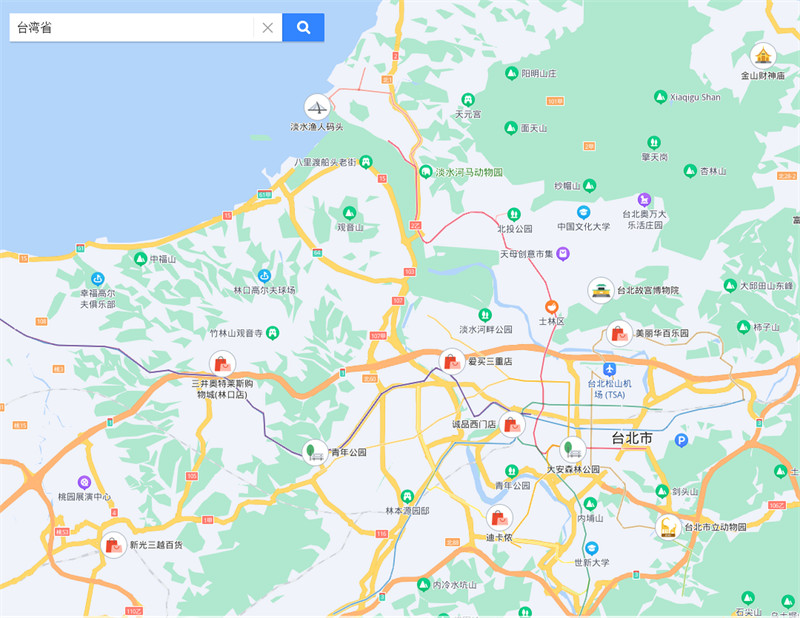Open the 新光三越百货 shopping marker
The height and width of the screenshot is (618, 800).
[x=113, y=545]
